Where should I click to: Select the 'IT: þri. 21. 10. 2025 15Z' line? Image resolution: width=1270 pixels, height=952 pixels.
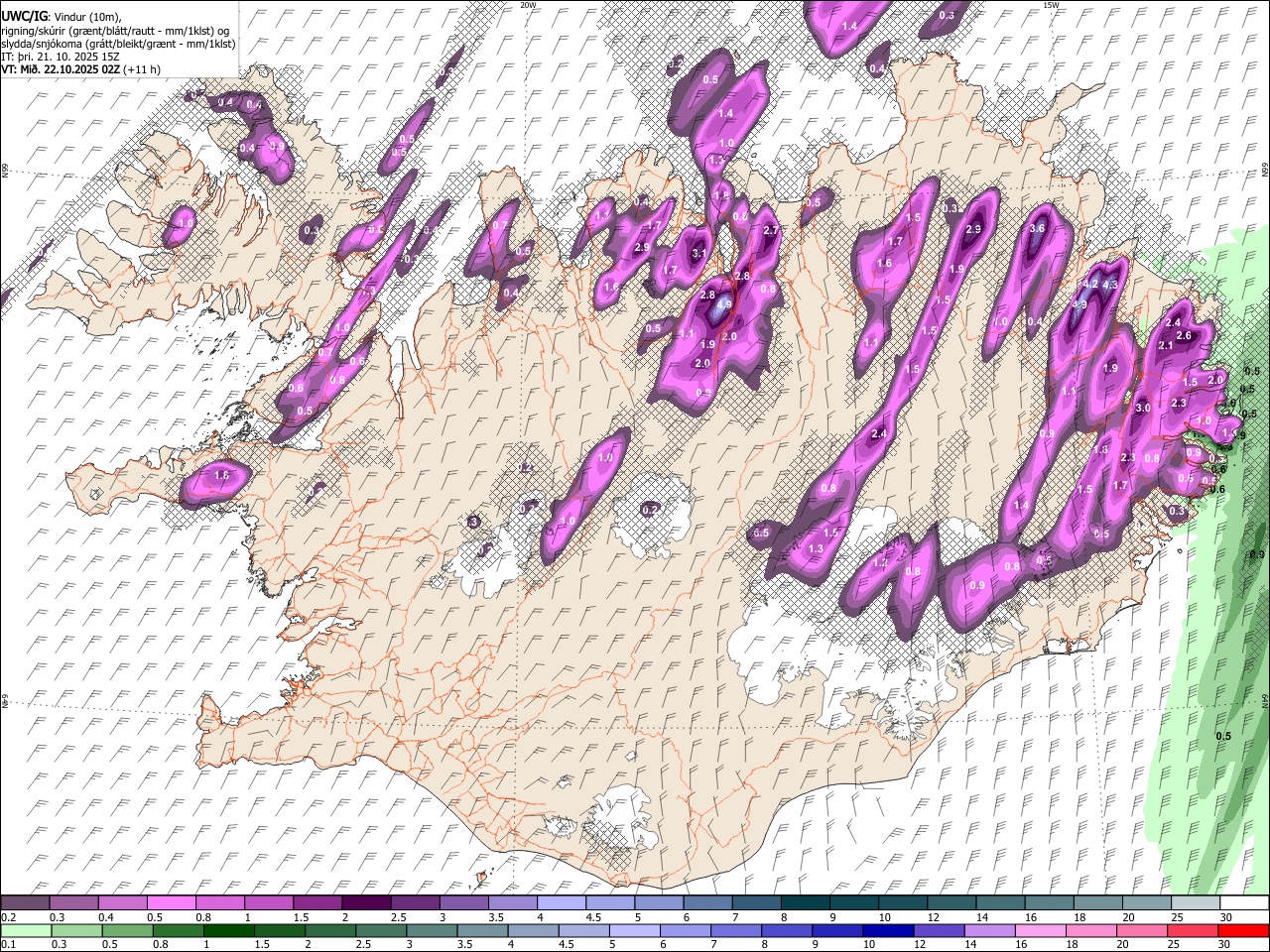pyautogui.click(x=60, y=57)
